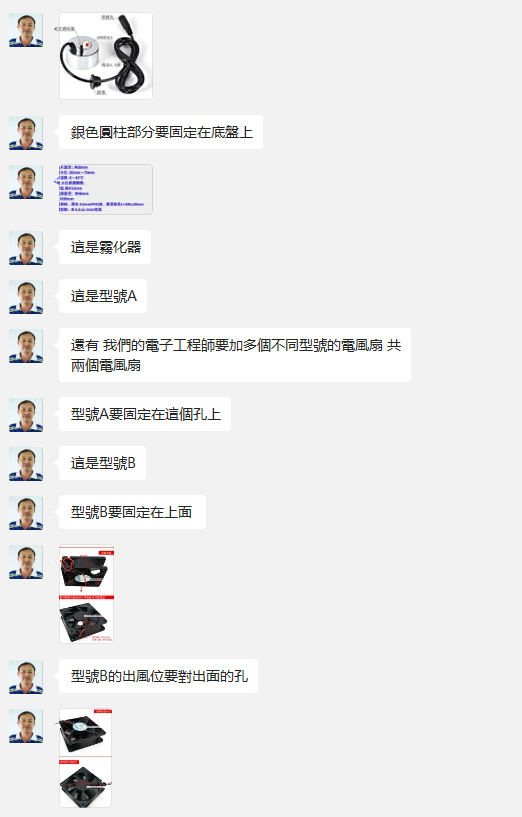The width and height of the screenshot is (522, 817).
Task: Click the avatar beside the atomizer photo
Action: coord(26,30)
